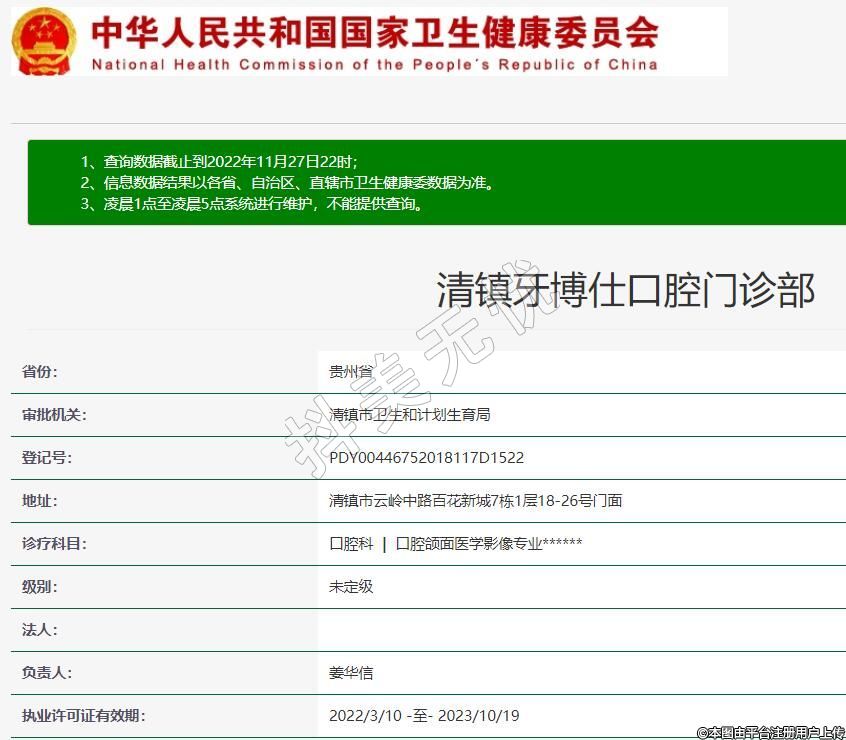Screen dimensions: 846x740
Task: Click the national emblem logo
Action: tap(43, 41)
